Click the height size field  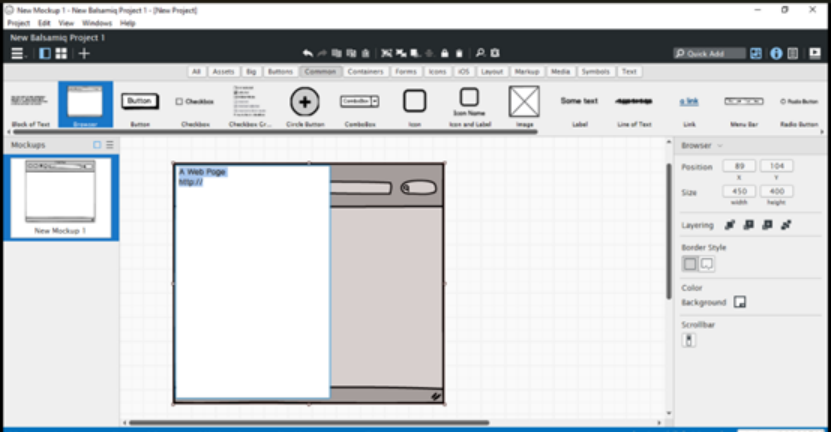[776, 191]
